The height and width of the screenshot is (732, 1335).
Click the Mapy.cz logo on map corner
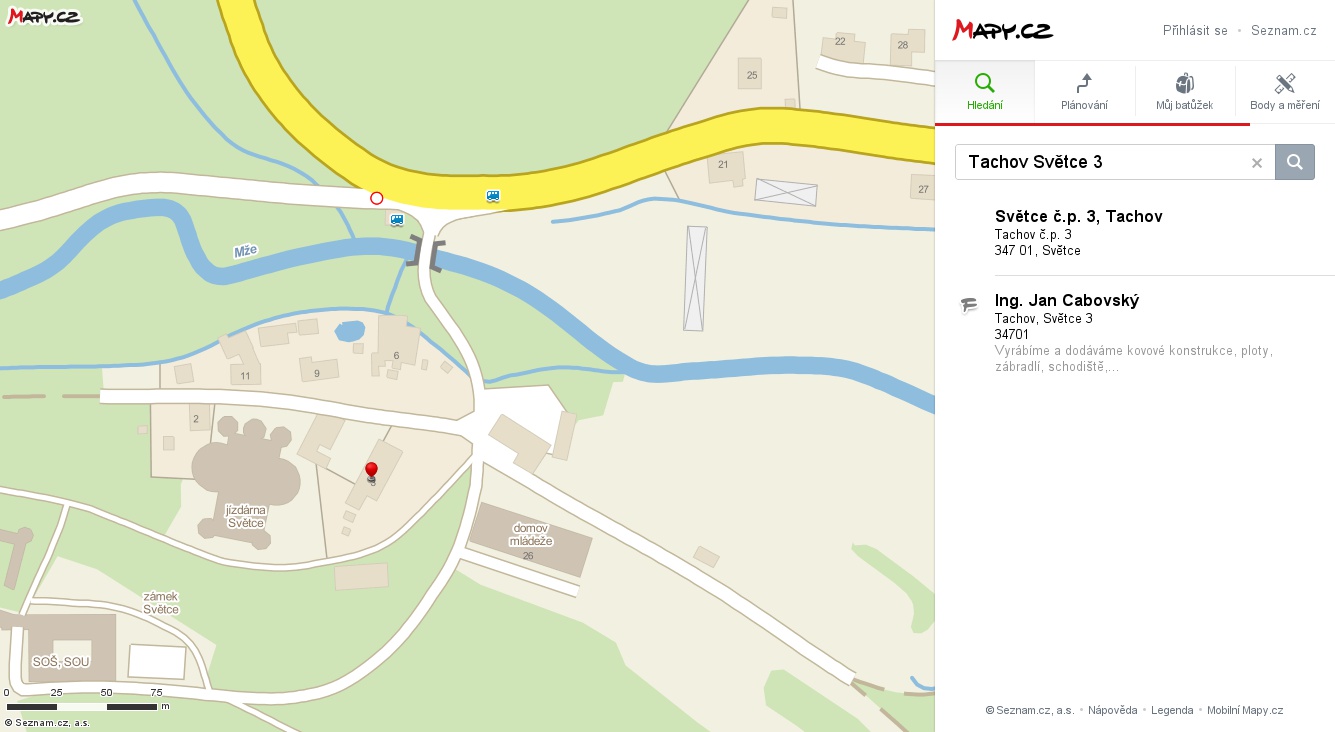tap(44, 15)
